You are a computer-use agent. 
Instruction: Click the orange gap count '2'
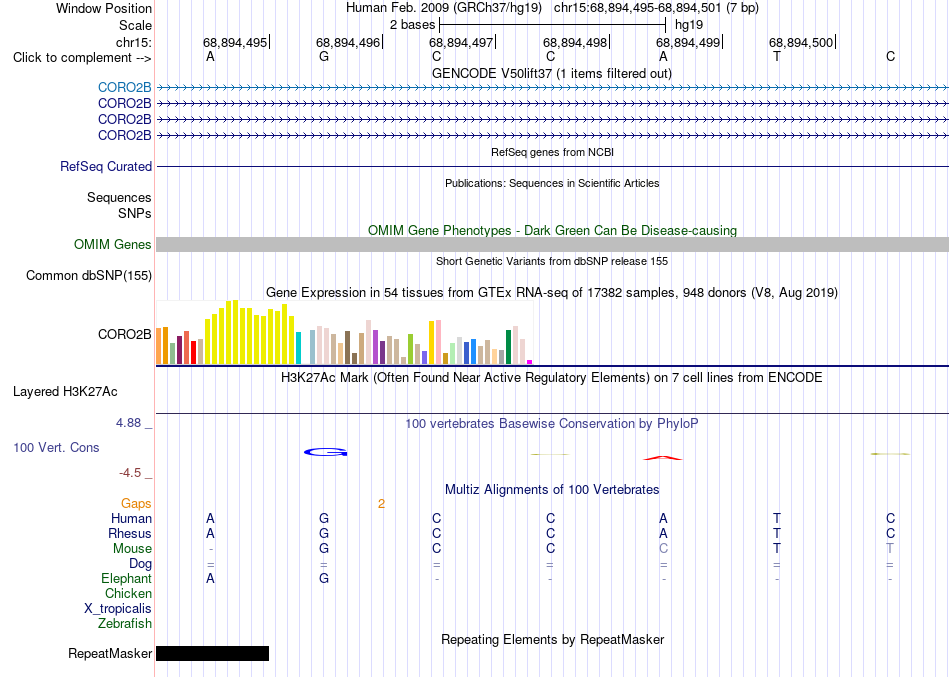(x=381, y=504)
